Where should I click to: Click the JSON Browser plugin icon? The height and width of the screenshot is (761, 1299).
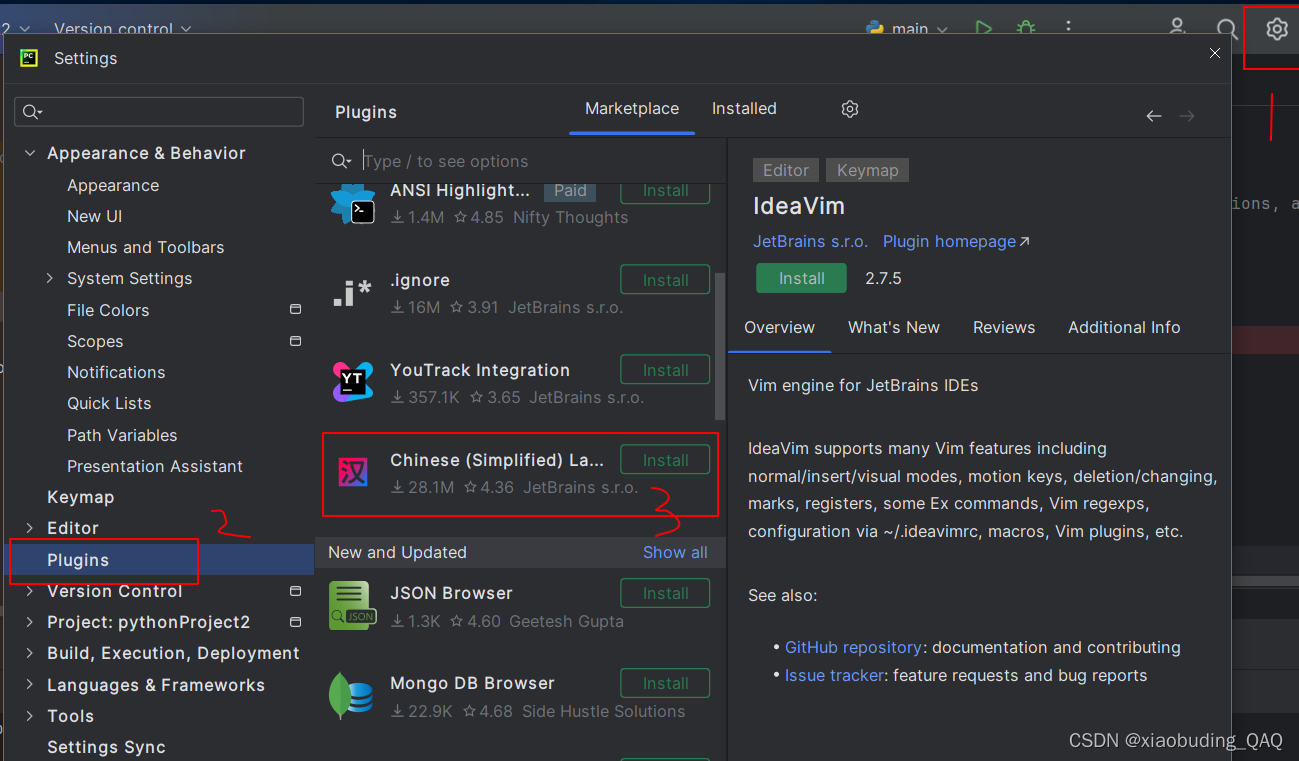click(352, 606)
